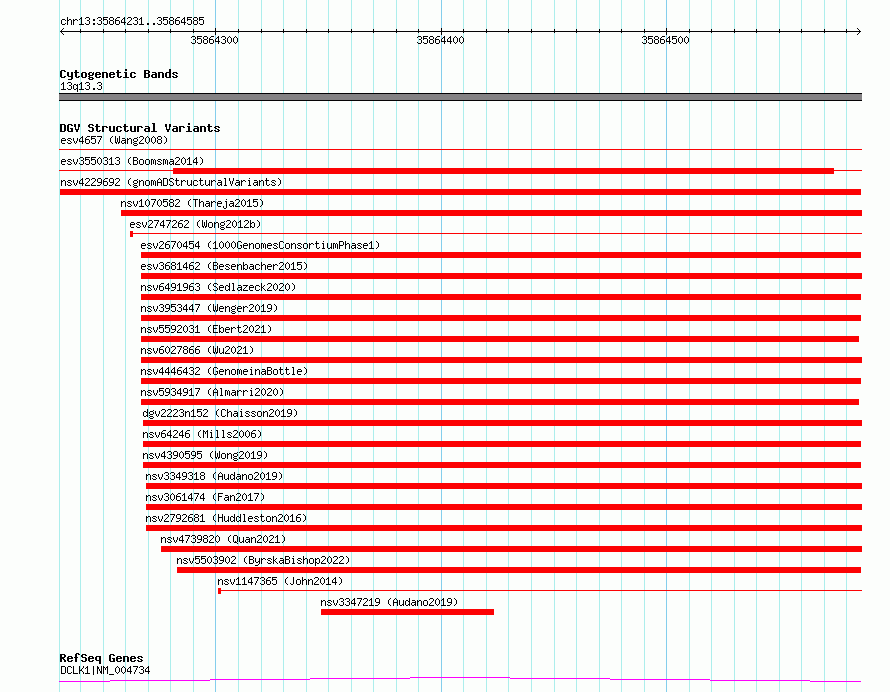The image size is (890, 692).
Task: Click the magenta DCLK1 gene line
Action: click(460, 679)
